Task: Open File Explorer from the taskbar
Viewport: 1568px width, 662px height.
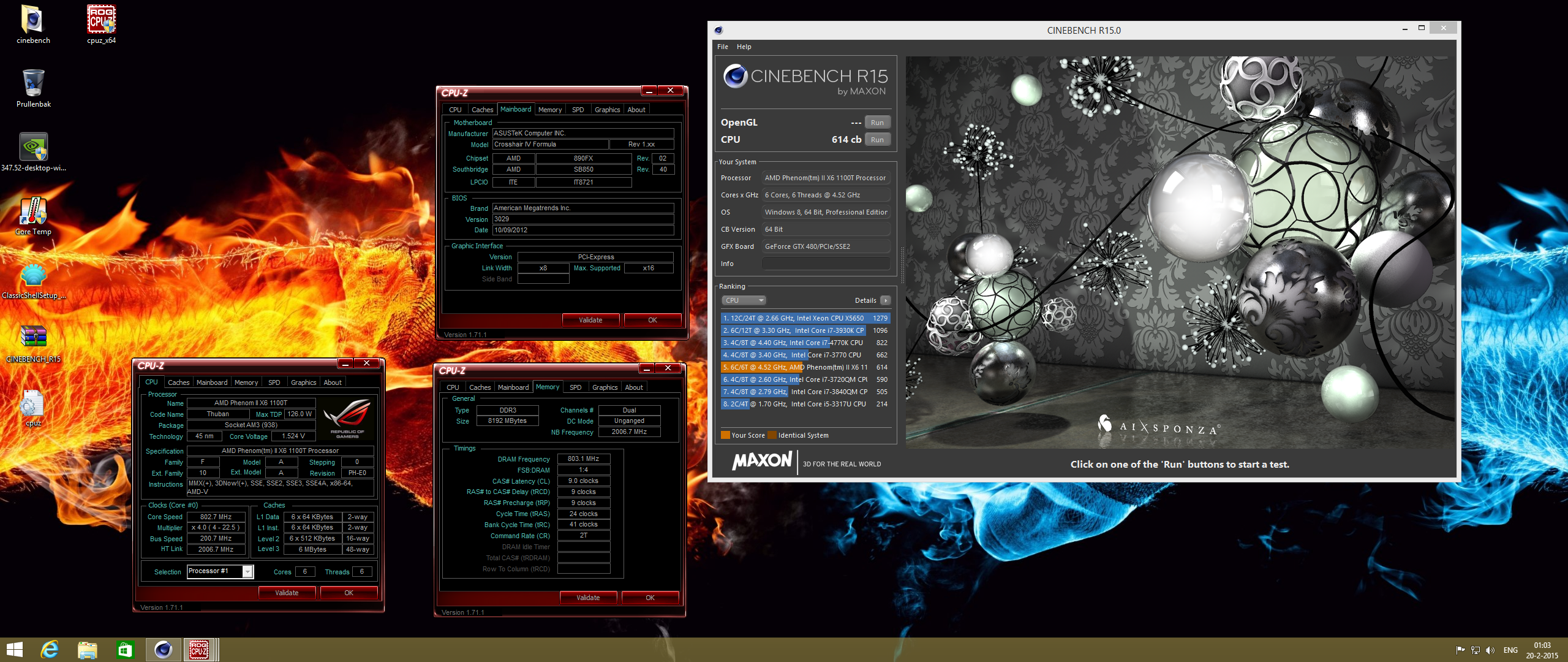Action: (87, 650)
